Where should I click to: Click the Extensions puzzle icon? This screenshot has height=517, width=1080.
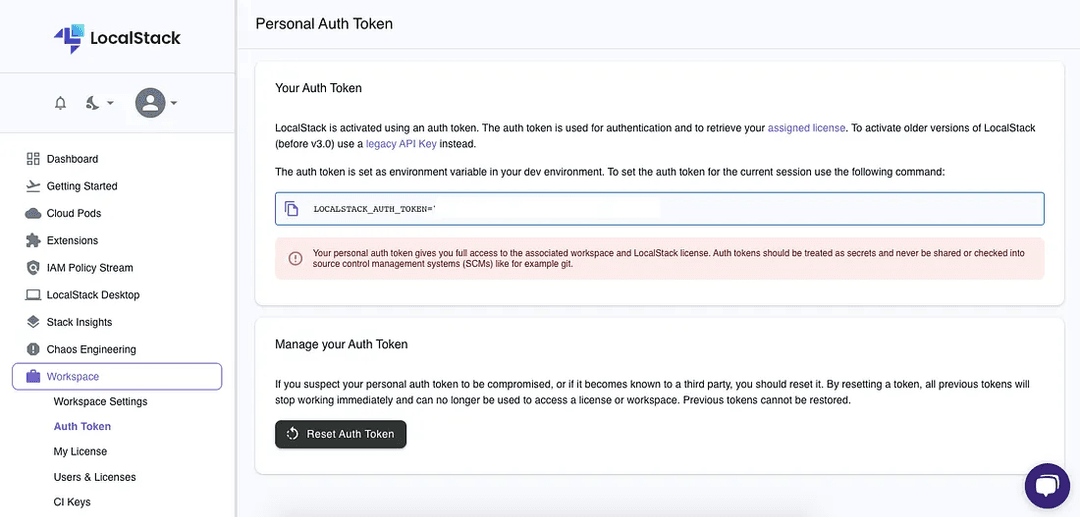coord(33,240)
